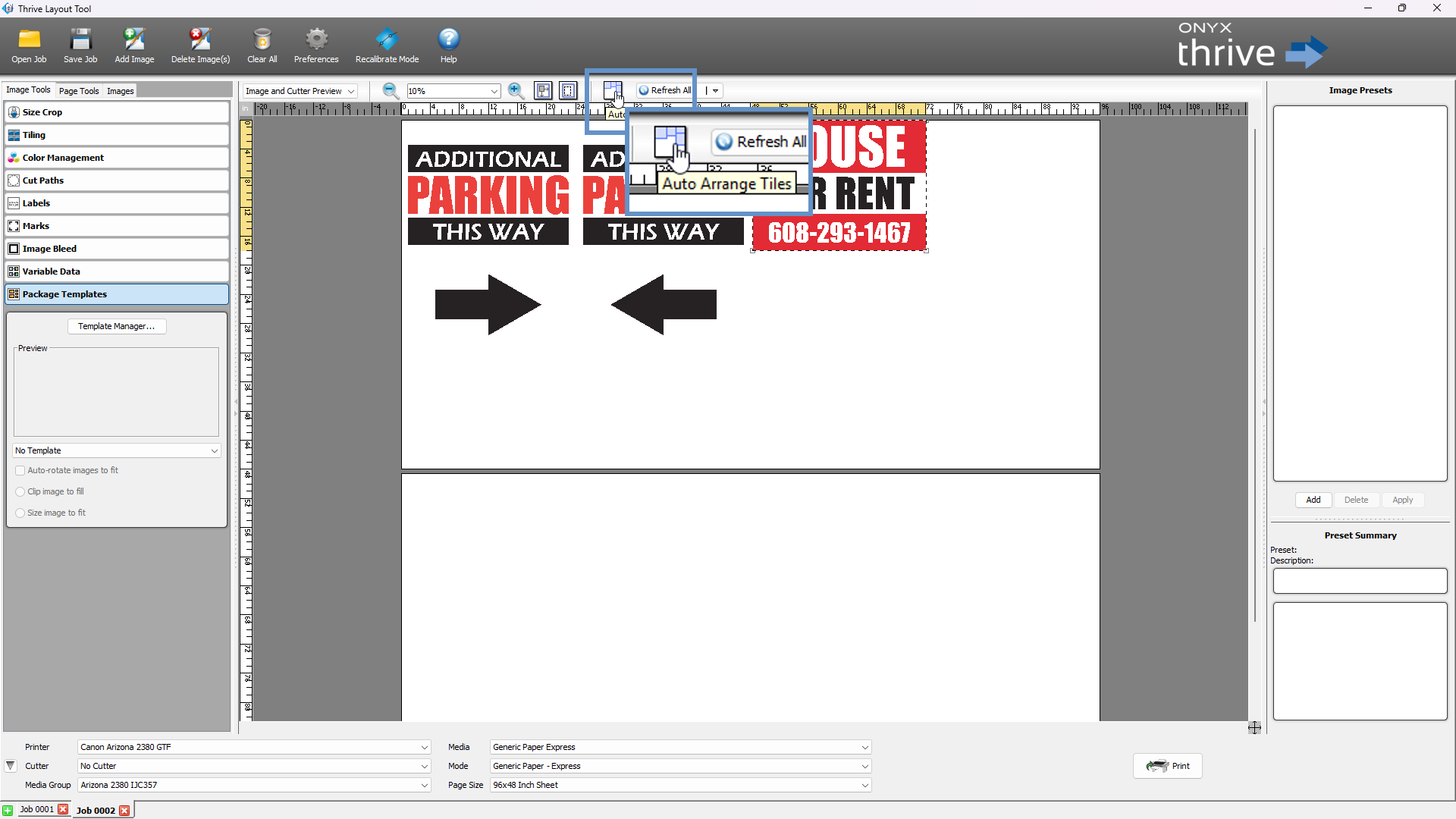The width and height of the screenshot is (1456, 819).
Task: Open the Image Bleed panel
Action: pos(117,249)
